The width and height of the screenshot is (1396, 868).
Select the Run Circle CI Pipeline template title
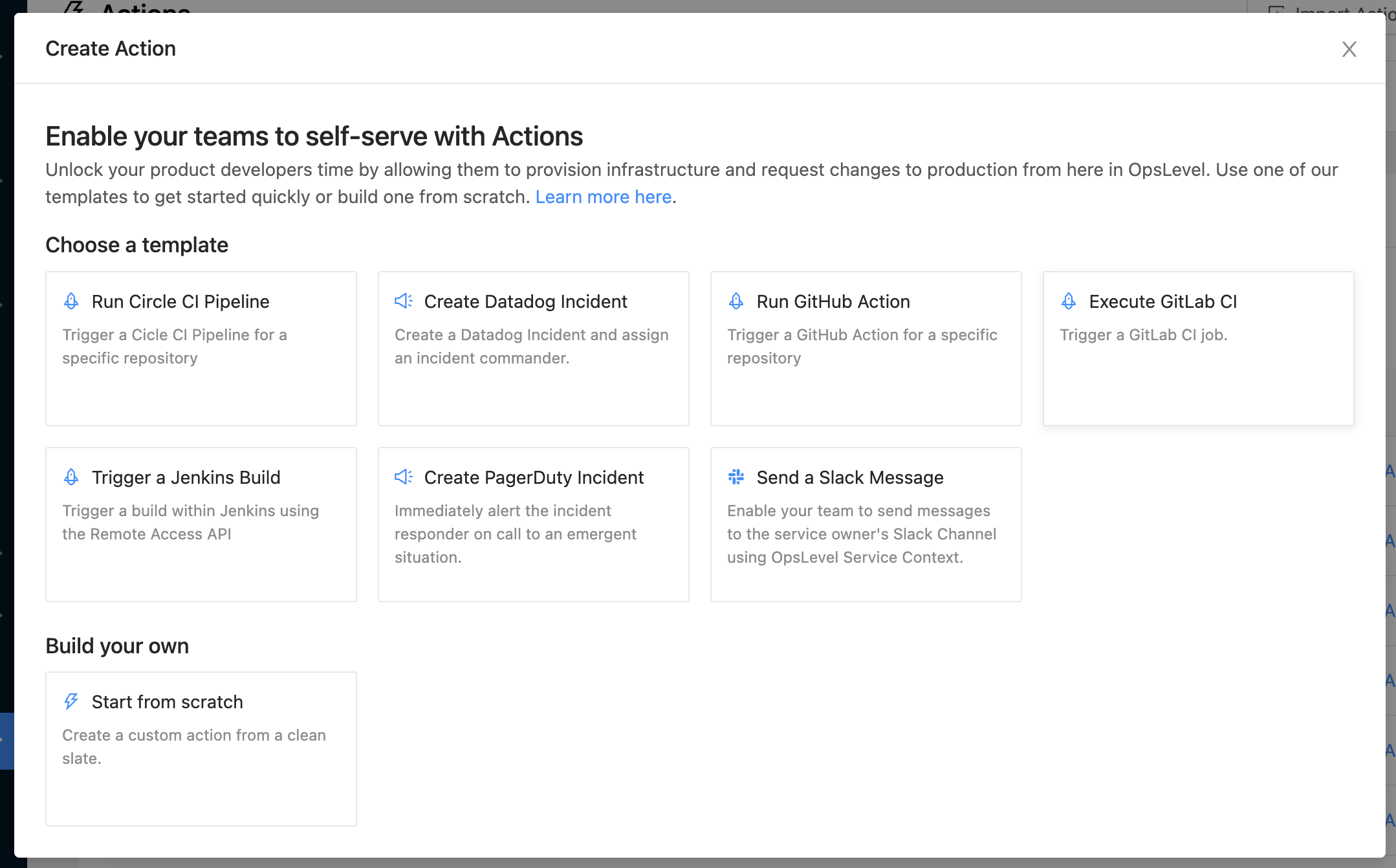click(x=180, y=301)
